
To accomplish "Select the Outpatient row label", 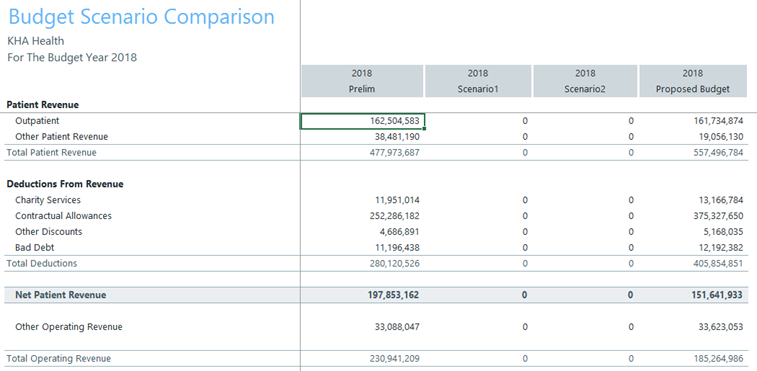I will point(37,121).
